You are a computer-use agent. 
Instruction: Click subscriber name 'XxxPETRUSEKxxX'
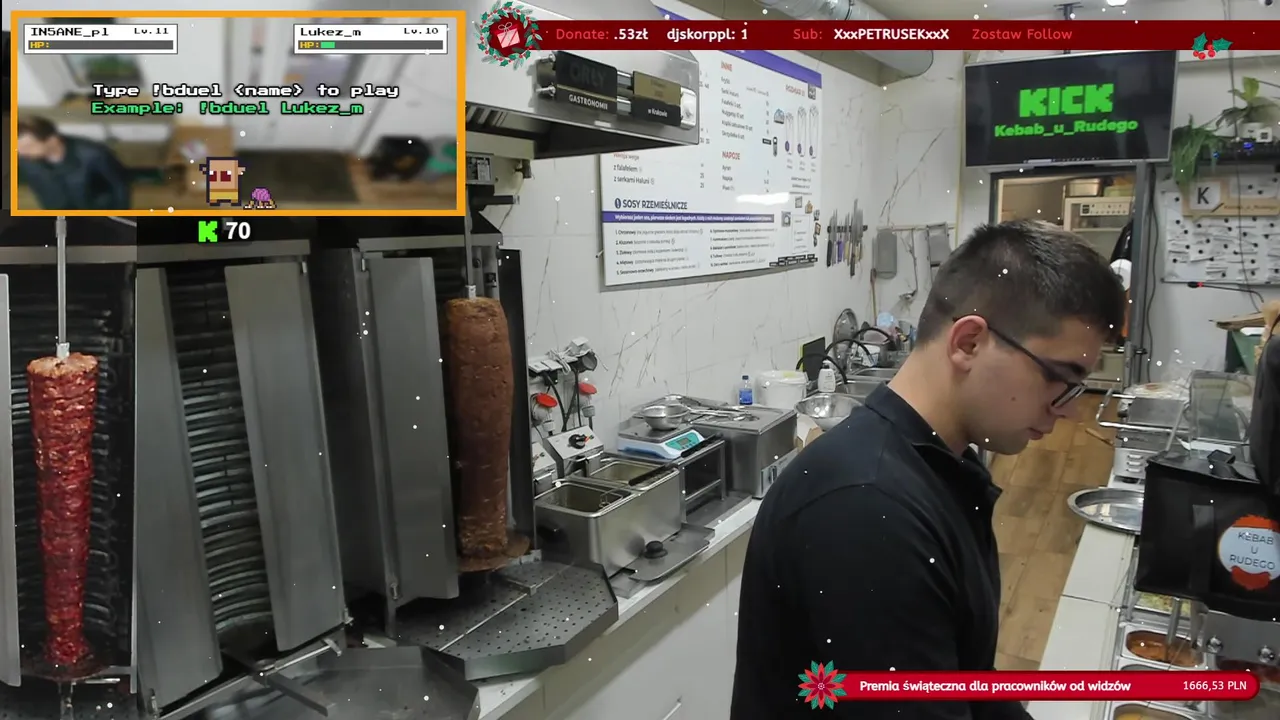891,34
